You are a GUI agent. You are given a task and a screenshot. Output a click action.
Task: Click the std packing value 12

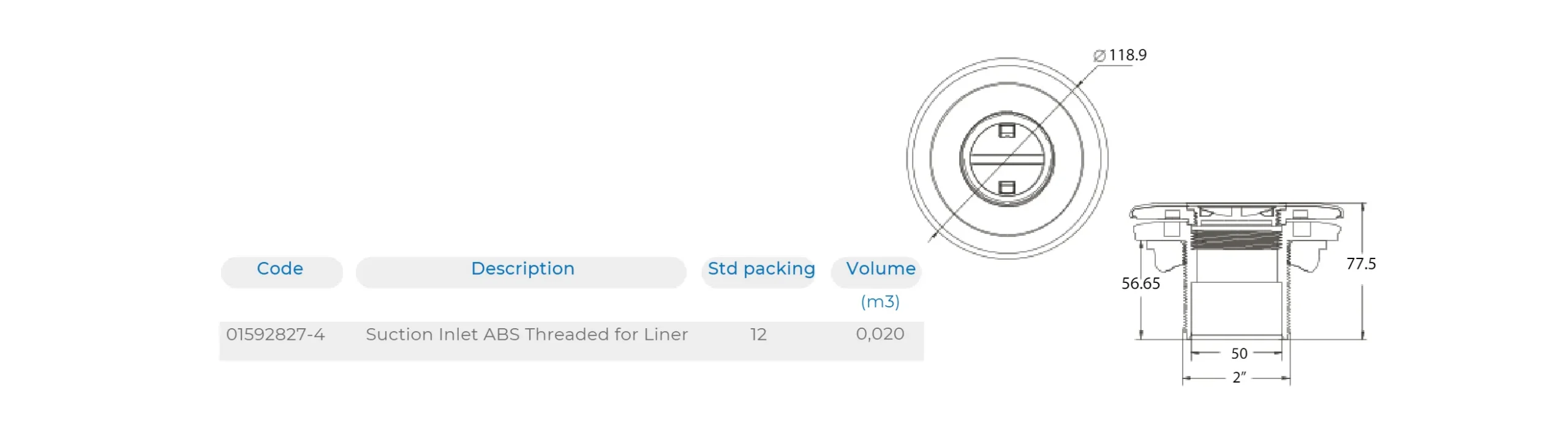click(x=758, y=334)
